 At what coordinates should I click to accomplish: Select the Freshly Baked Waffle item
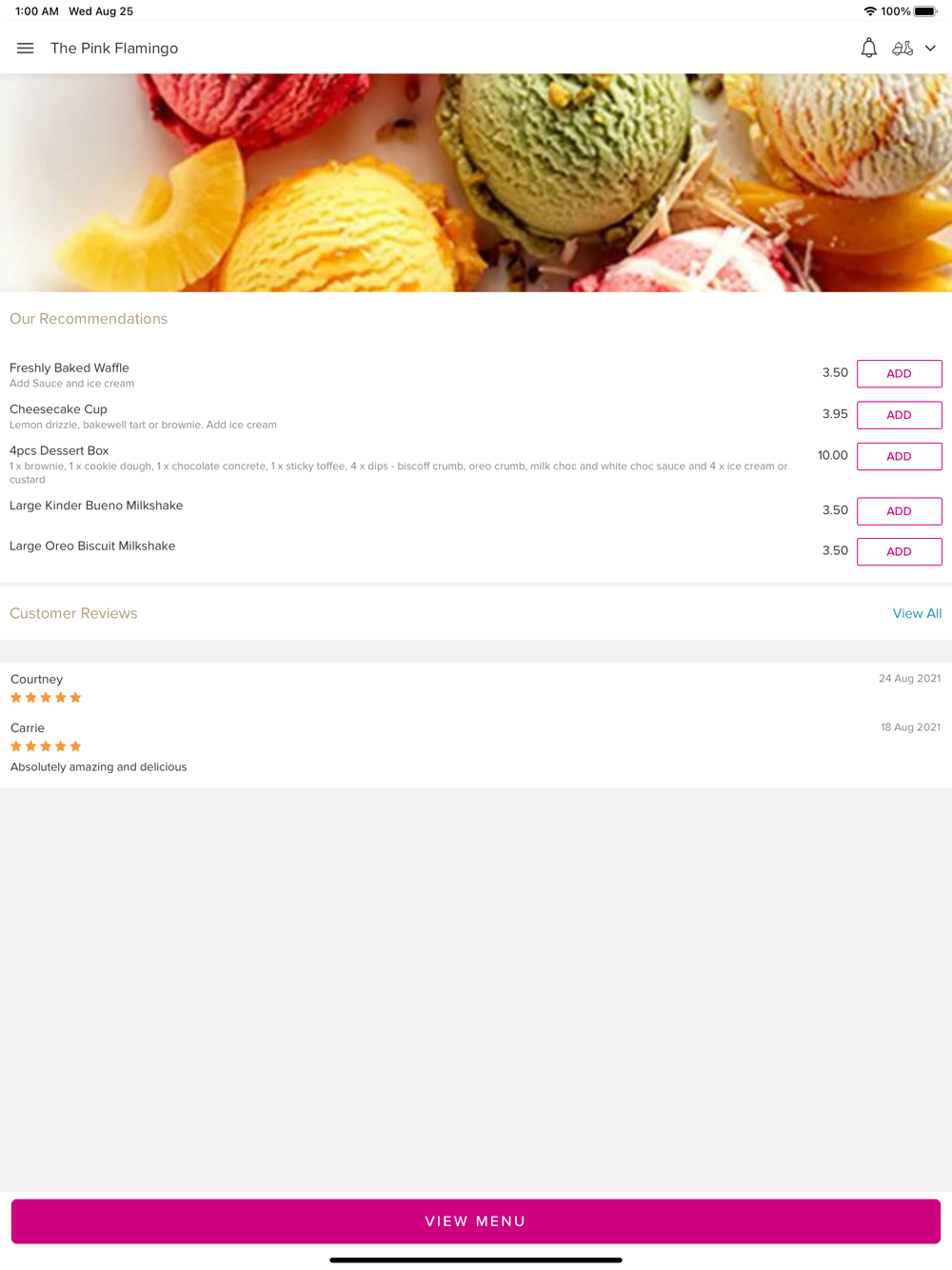coord(69,368)
